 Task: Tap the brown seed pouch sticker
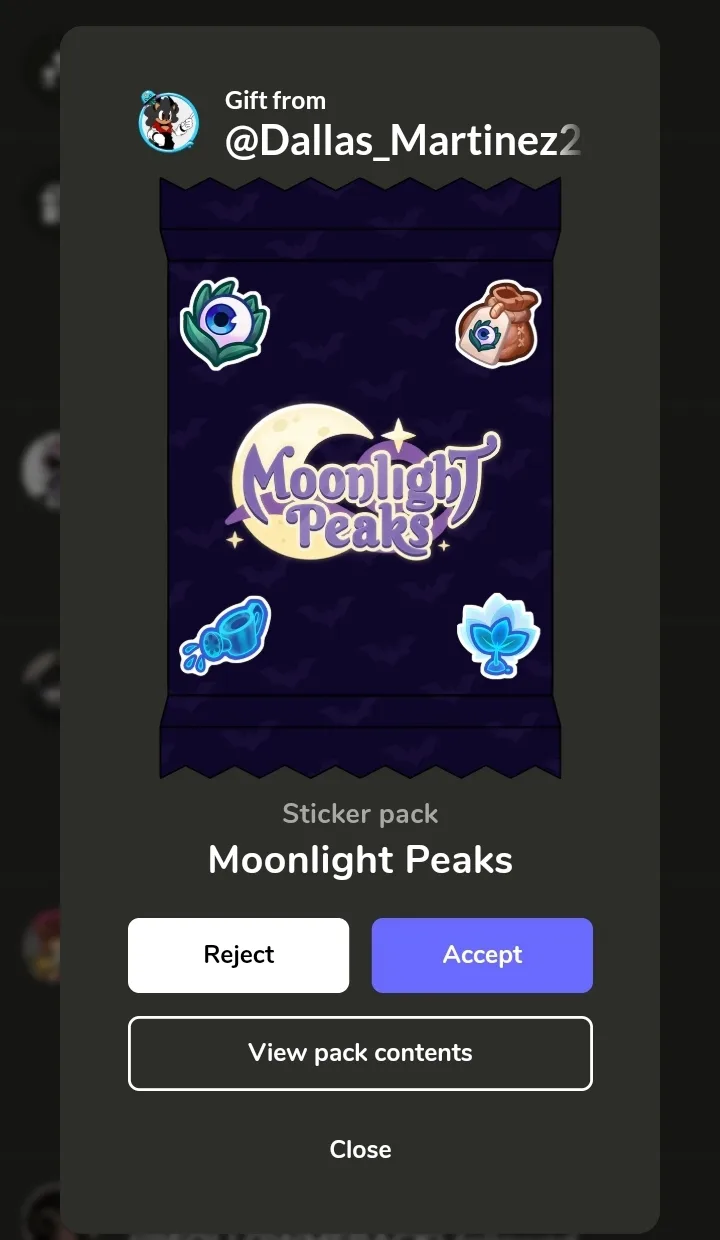click(x=498, y=324)
